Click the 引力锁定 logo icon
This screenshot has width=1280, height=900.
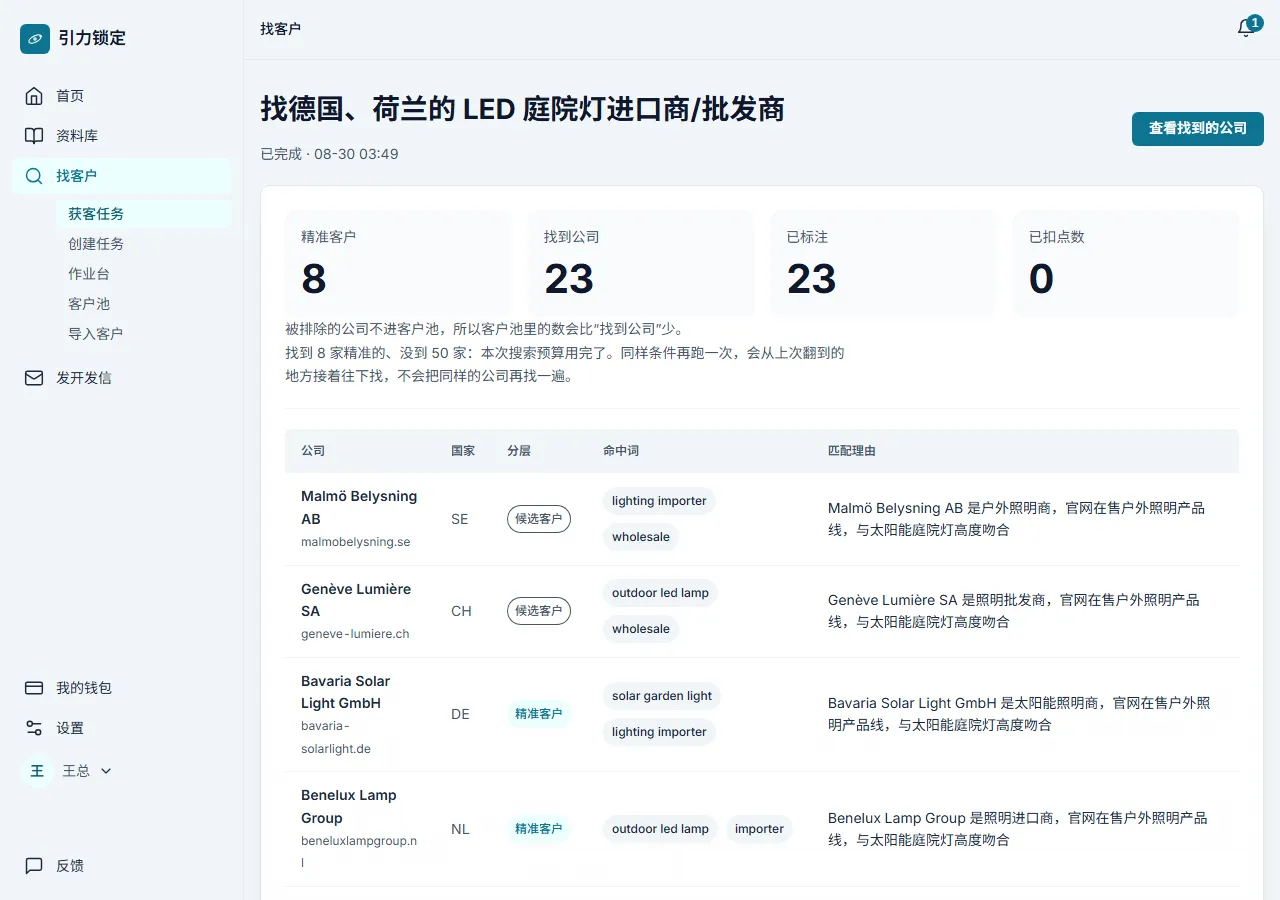click(35, 38)
